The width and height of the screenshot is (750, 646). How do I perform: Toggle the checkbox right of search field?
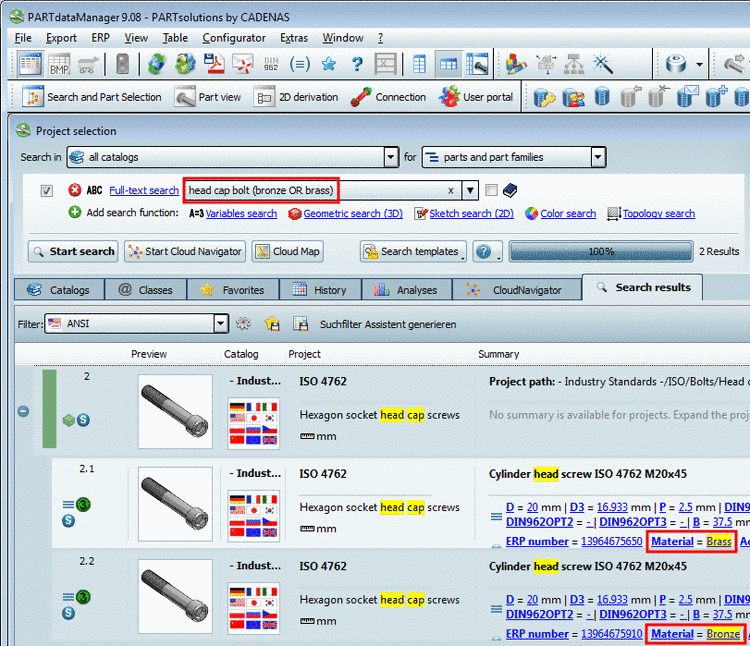tap(491, 190)
